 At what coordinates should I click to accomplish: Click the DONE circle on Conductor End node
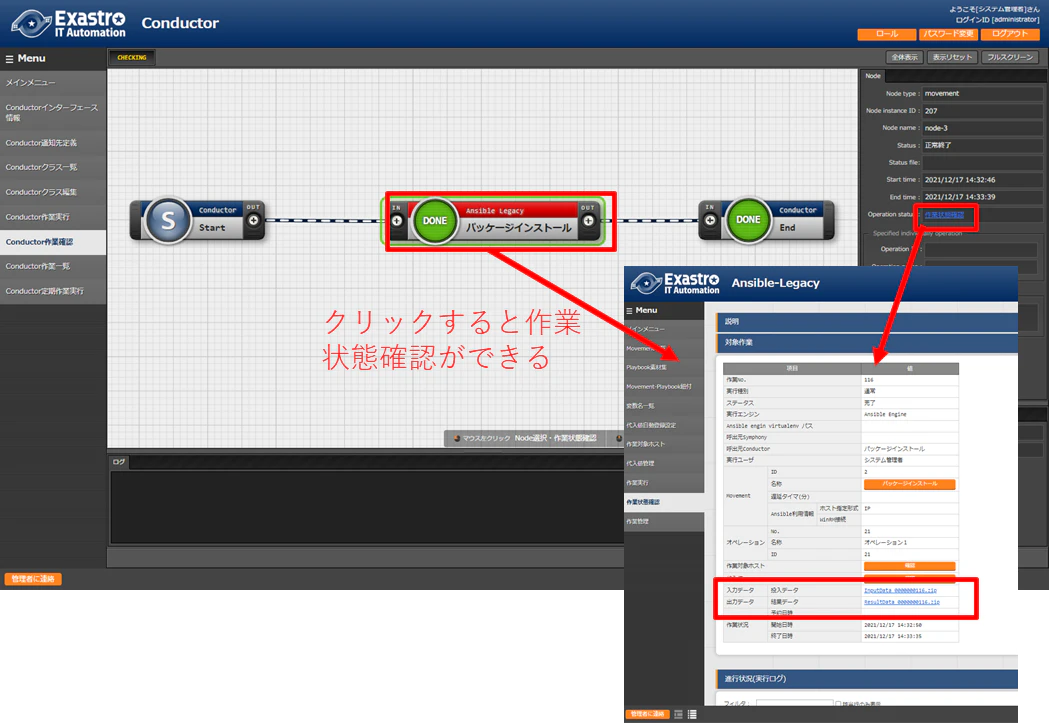click(748, 219)
